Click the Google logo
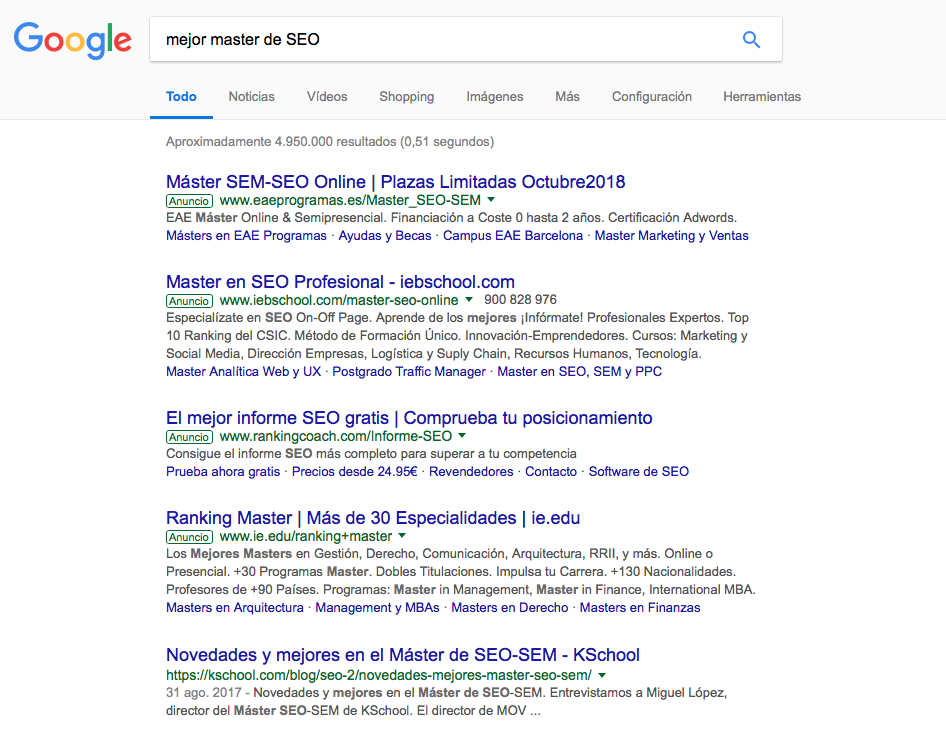946x736 pixels. (x=72, y=40)
